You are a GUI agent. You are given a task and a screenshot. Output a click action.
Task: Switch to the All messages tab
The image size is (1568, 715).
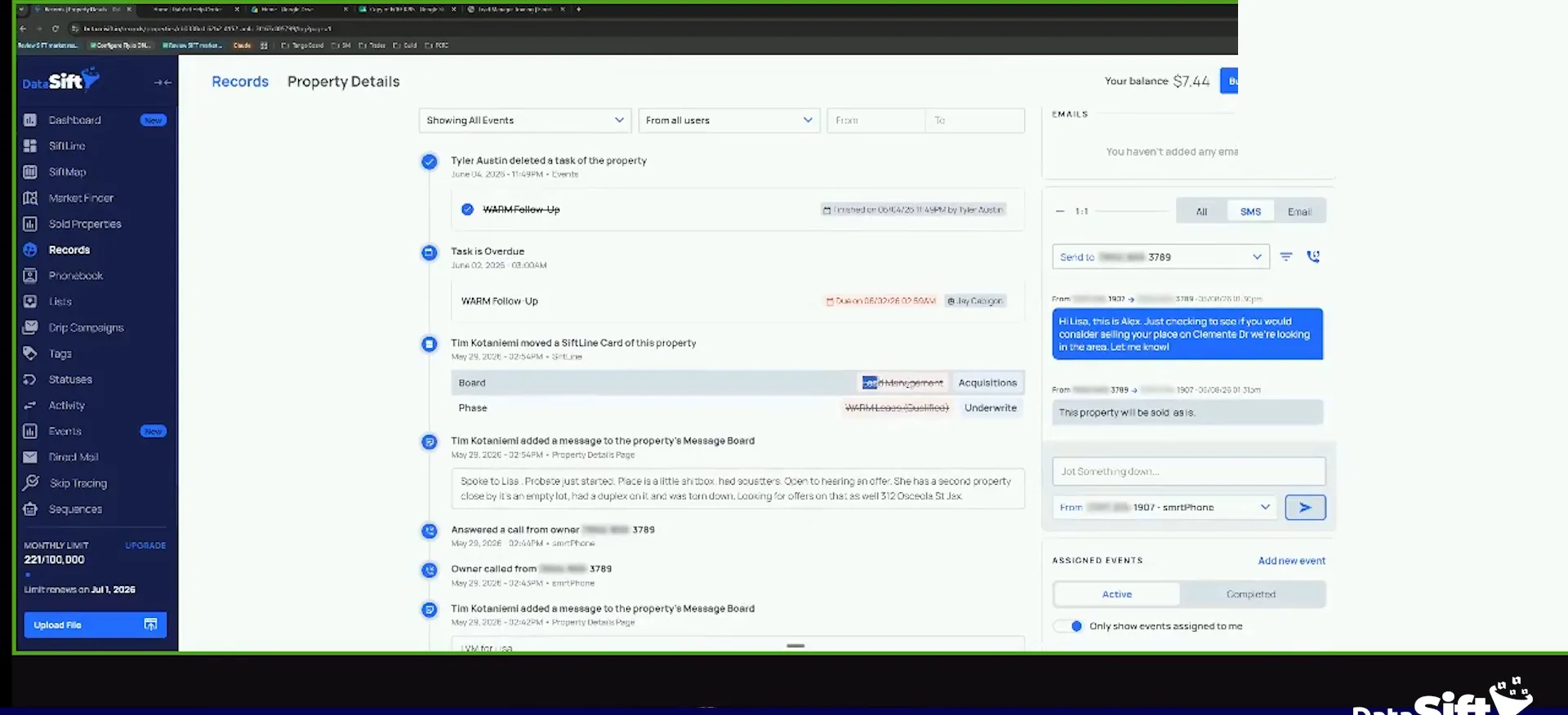click(1201, 211)
